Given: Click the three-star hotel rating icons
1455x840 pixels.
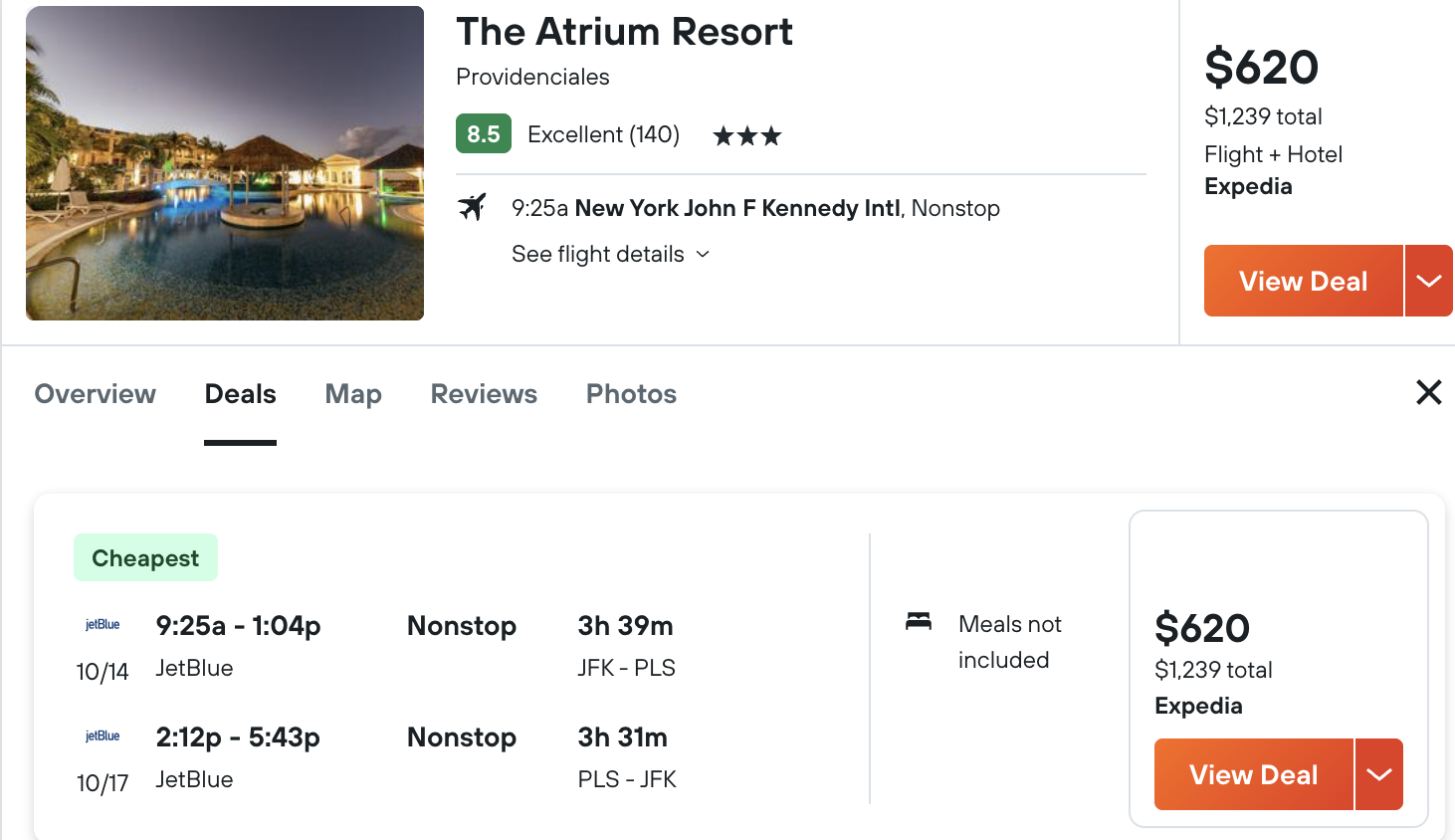Looking at the screenshot, I should pyautogui.click(x=747, y=135).
